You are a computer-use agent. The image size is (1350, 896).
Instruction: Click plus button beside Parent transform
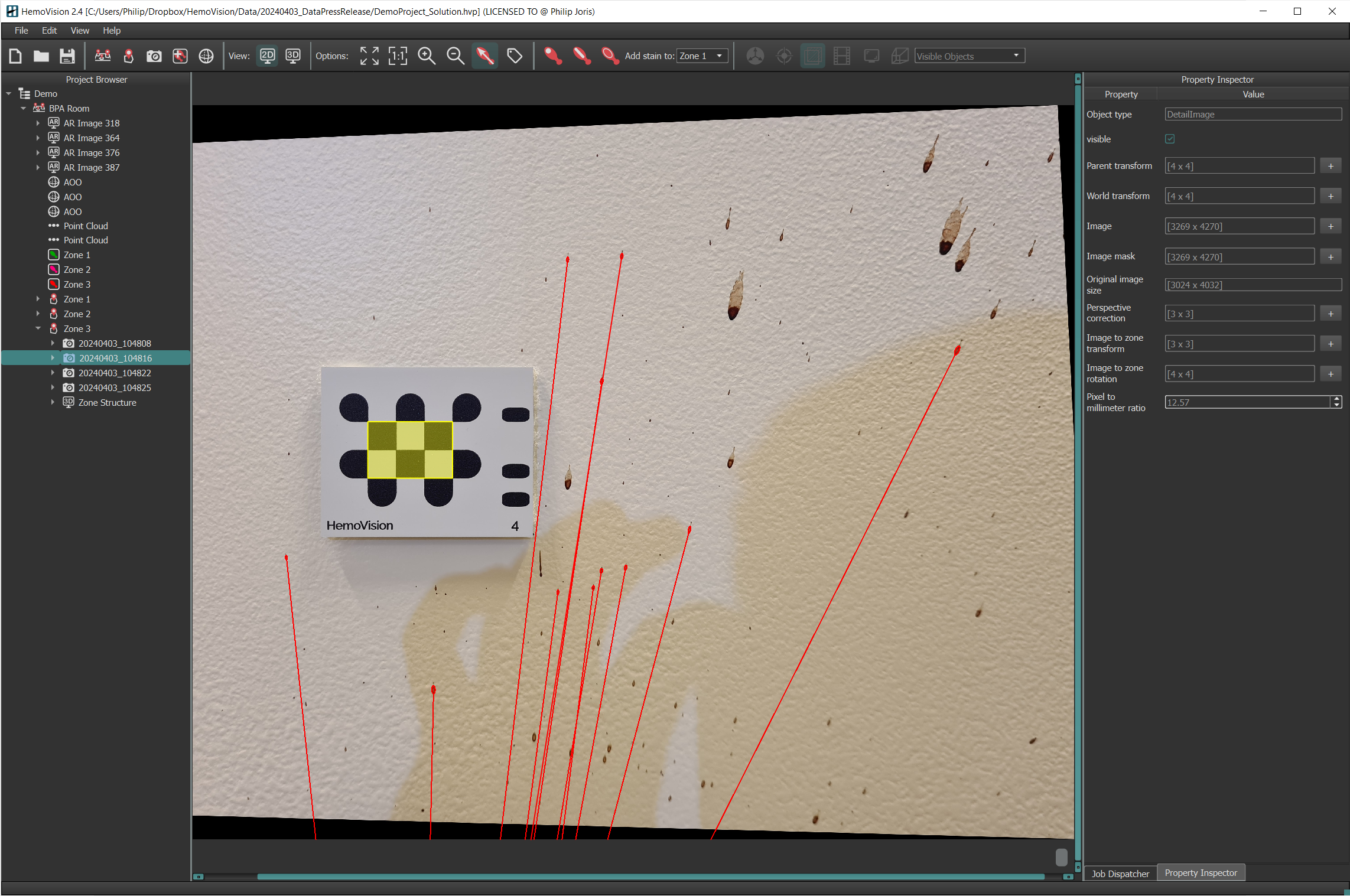coord(1331,167)
